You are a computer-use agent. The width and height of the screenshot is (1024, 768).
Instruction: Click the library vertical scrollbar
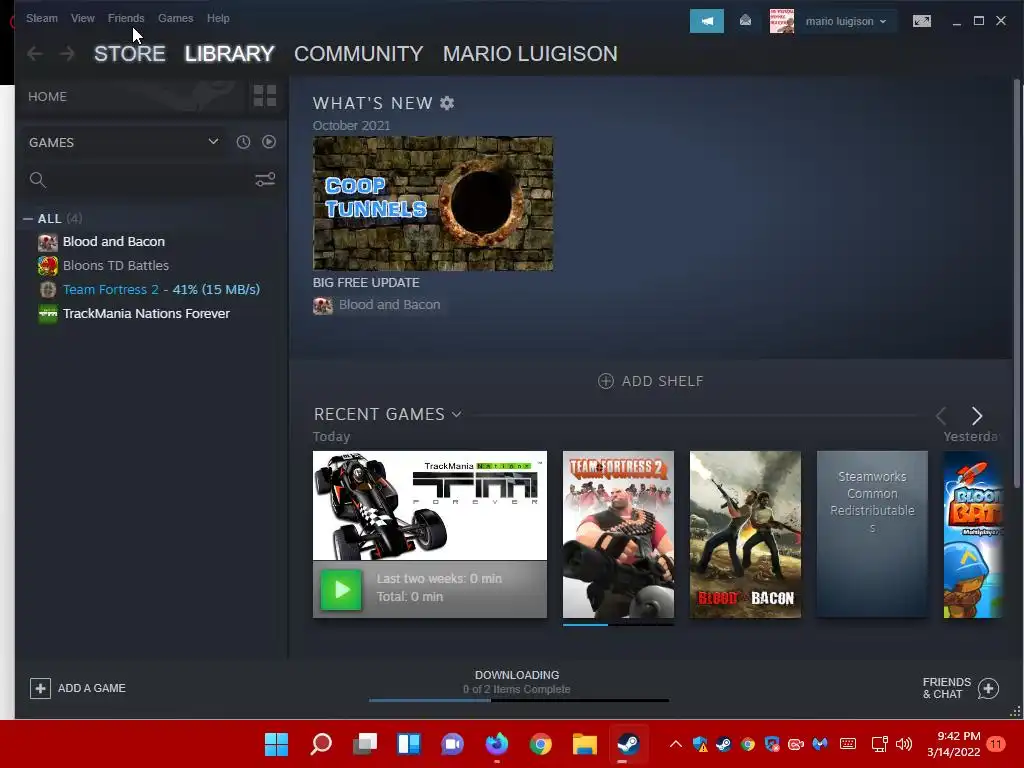pyautogui.click(x=1016, y=283)
